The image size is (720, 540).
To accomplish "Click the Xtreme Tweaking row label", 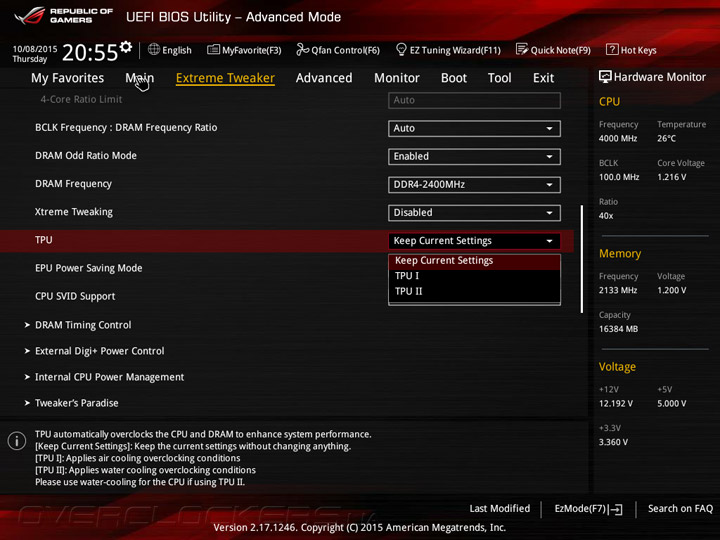I will click(73, 212).
